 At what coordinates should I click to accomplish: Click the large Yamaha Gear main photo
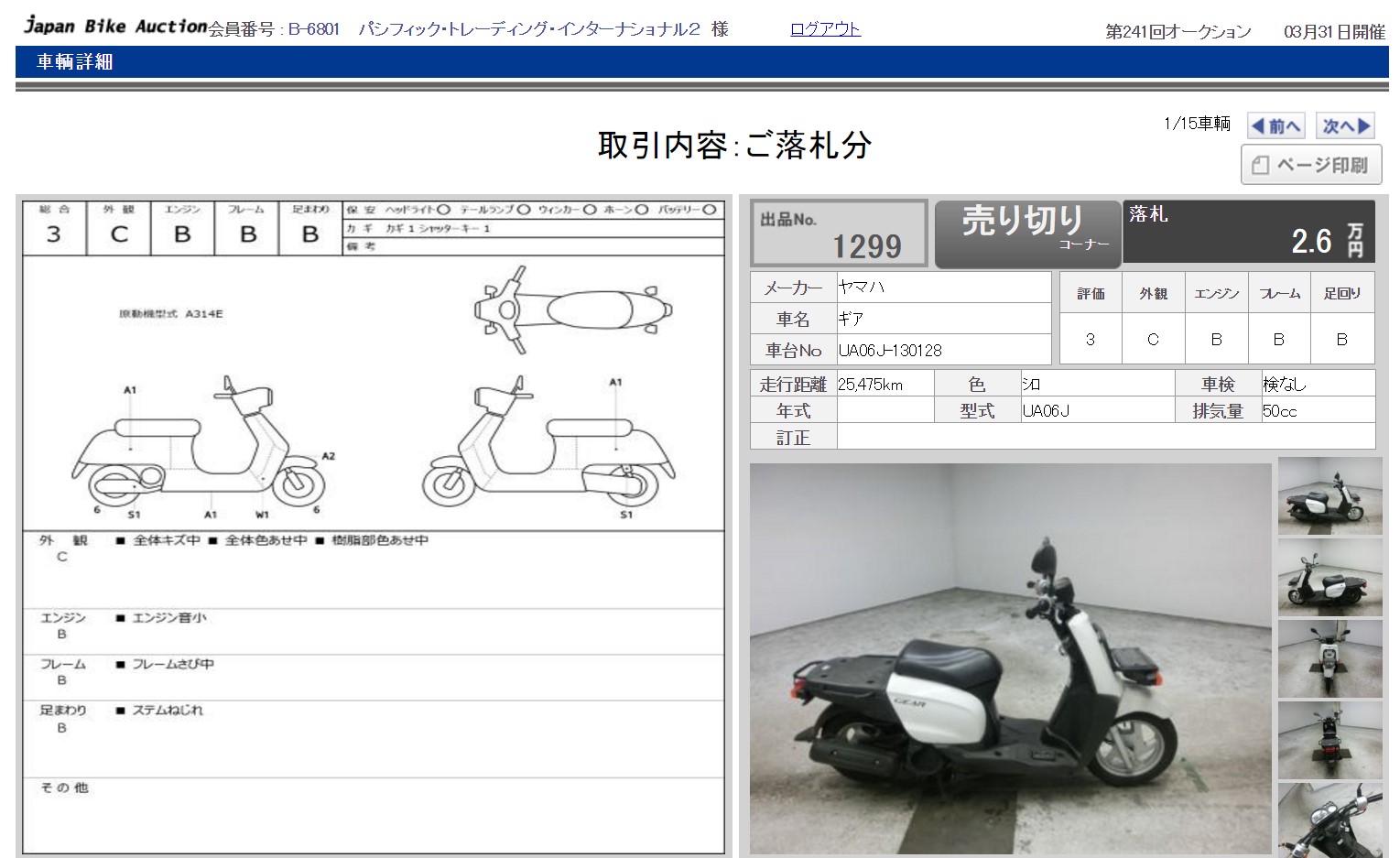click(x=1010, y=658)
